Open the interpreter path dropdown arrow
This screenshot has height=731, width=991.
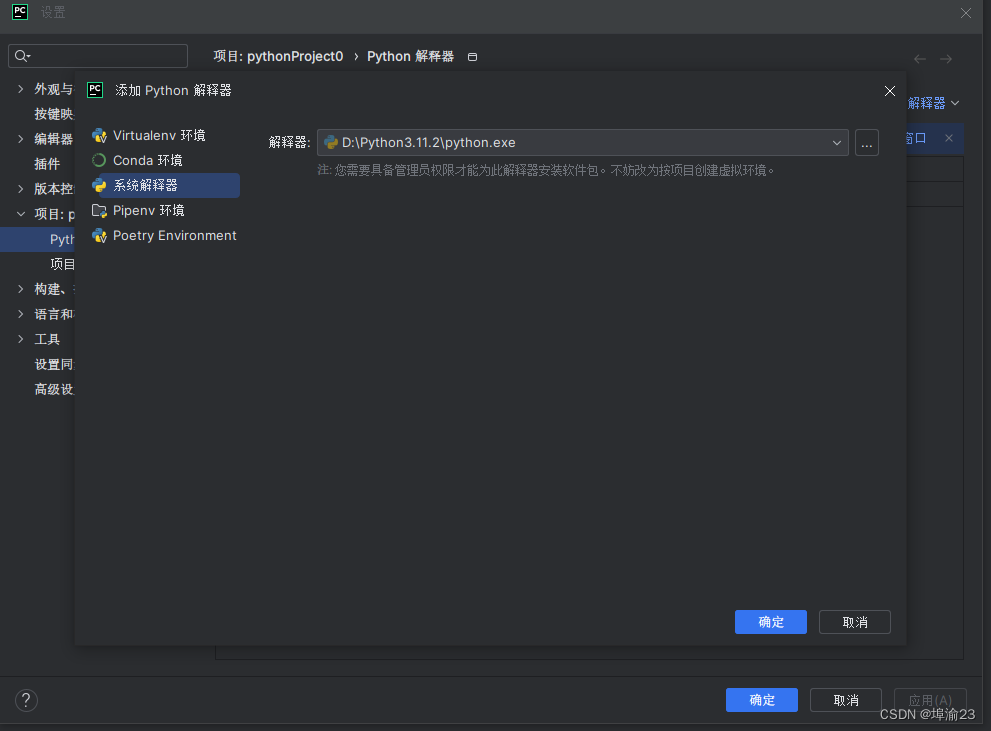(x=836, y=143)
